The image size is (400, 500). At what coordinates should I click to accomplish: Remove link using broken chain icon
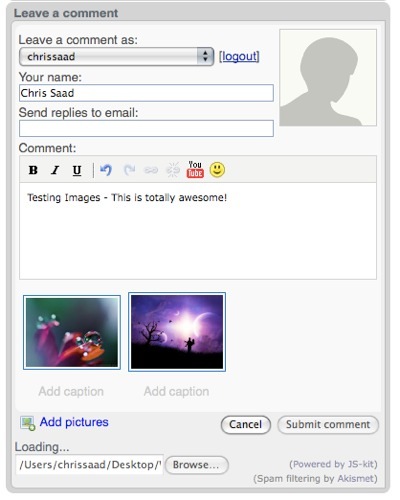pos(173,170)
